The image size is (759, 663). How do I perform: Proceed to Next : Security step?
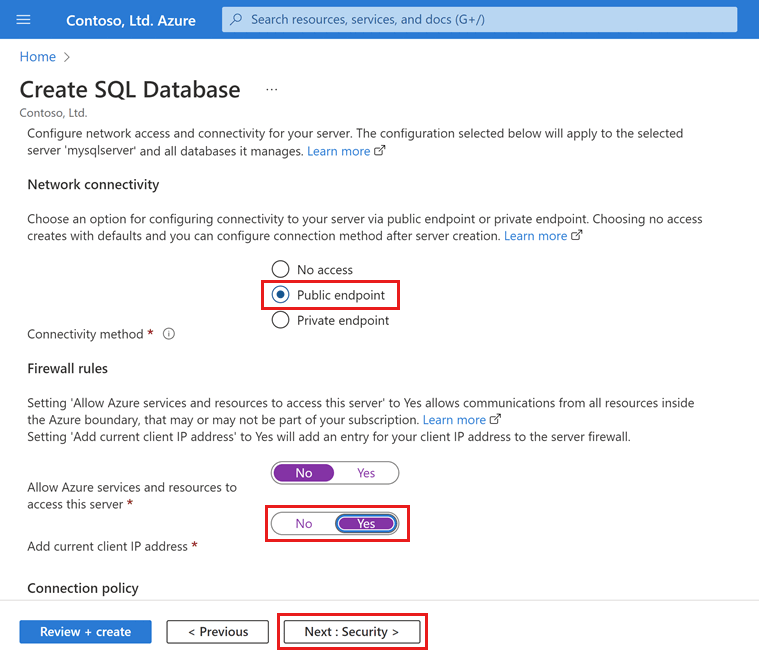352,632
